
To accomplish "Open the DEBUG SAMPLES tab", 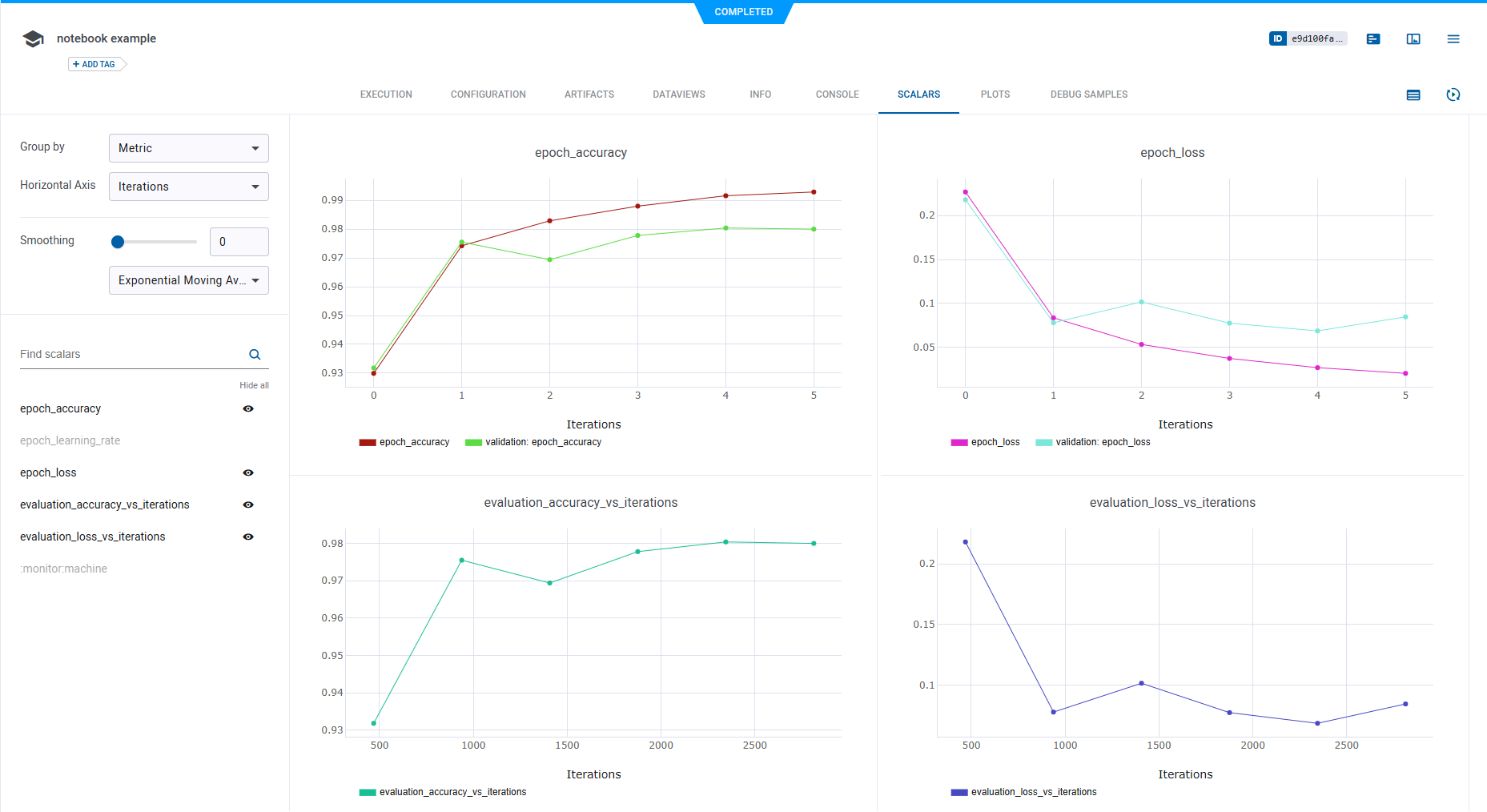I will pos(1088,94).
